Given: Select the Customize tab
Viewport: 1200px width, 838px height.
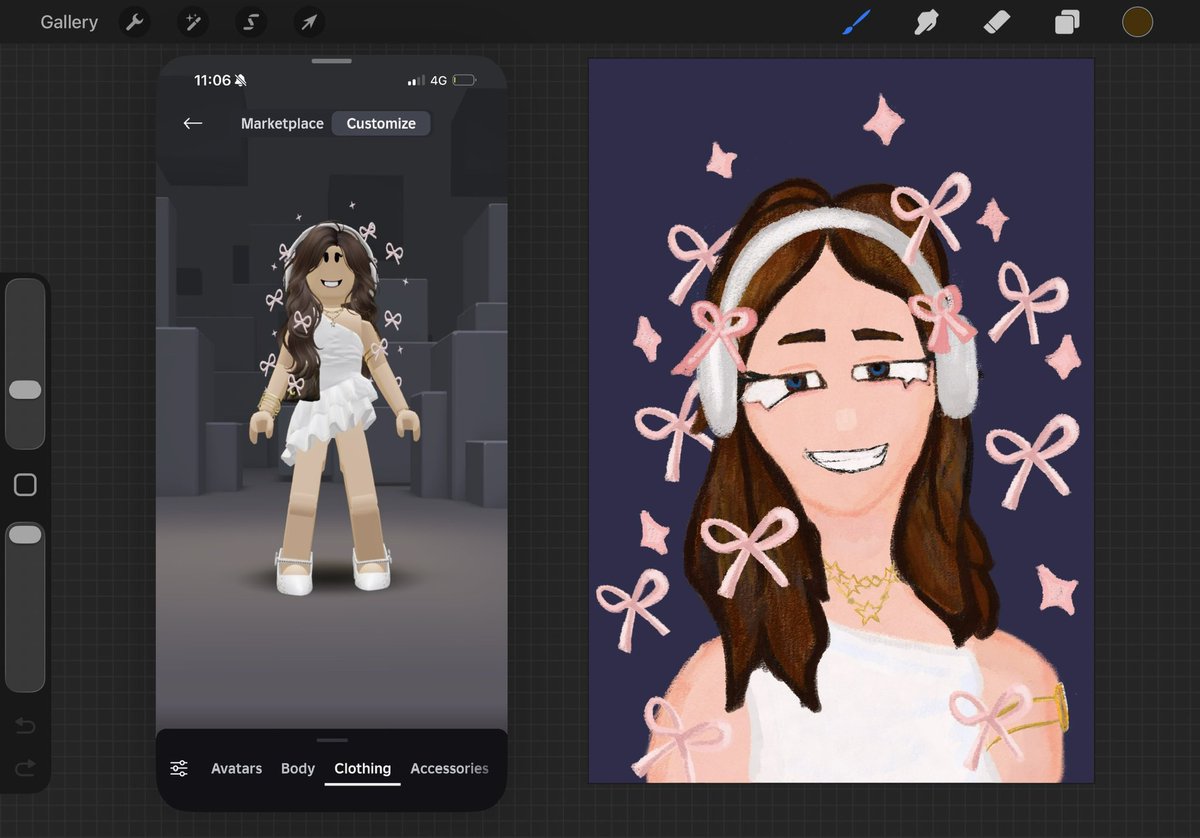Looking at the screenshot, I should 381,123.
